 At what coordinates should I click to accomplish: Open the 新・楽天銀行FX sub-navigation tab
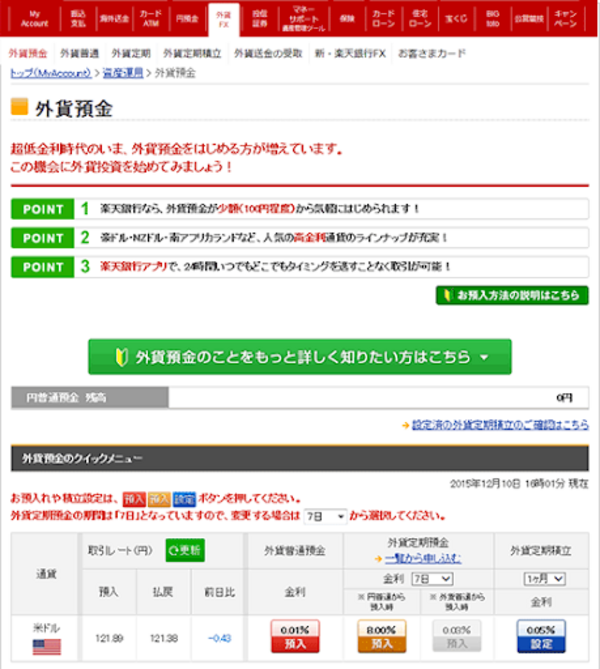[350, 52]
